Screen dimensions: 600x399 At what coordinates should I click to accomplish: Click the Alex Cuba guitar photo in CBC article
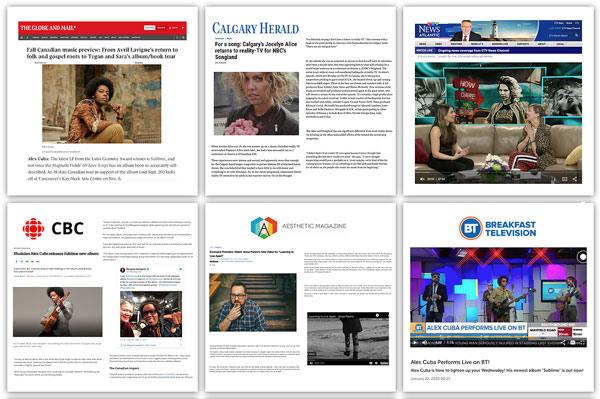pyautogui.click(x=57, y=312)
